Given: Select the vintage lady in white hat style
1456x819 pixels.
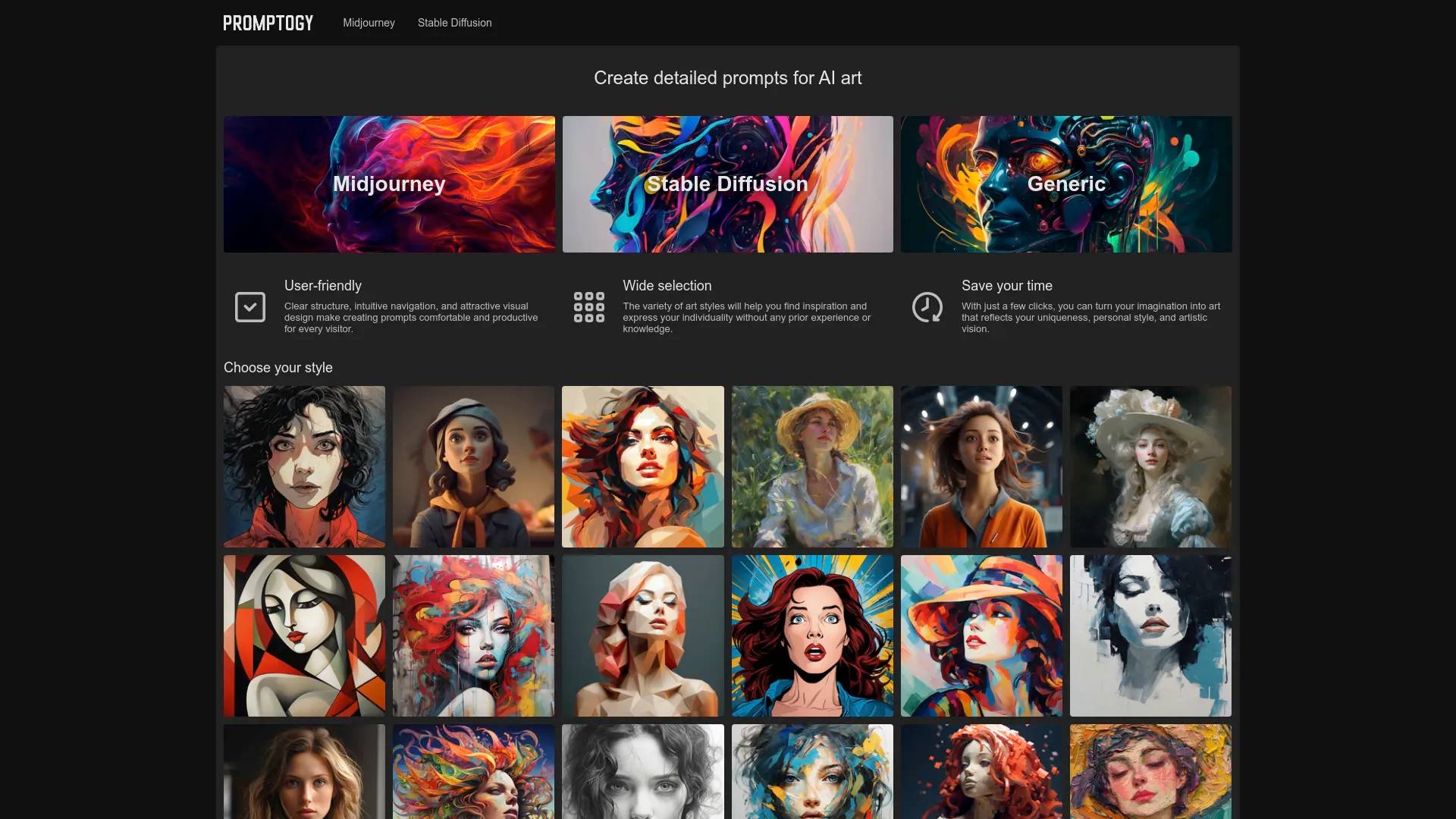Looking at the screenshot, I should tap(1150, 466).
